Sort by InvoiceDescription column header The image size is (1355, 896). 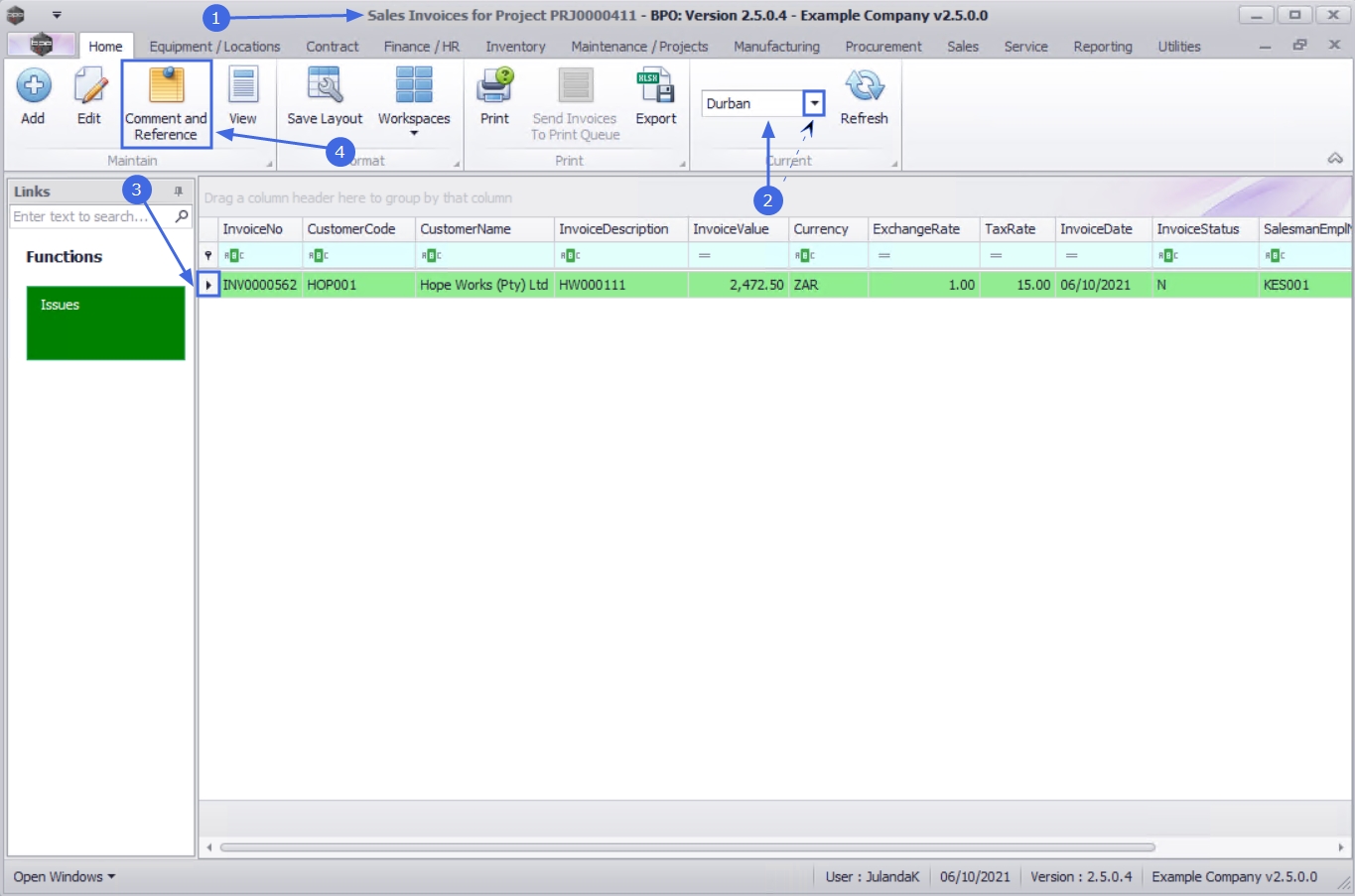click(x=620, y=229)
